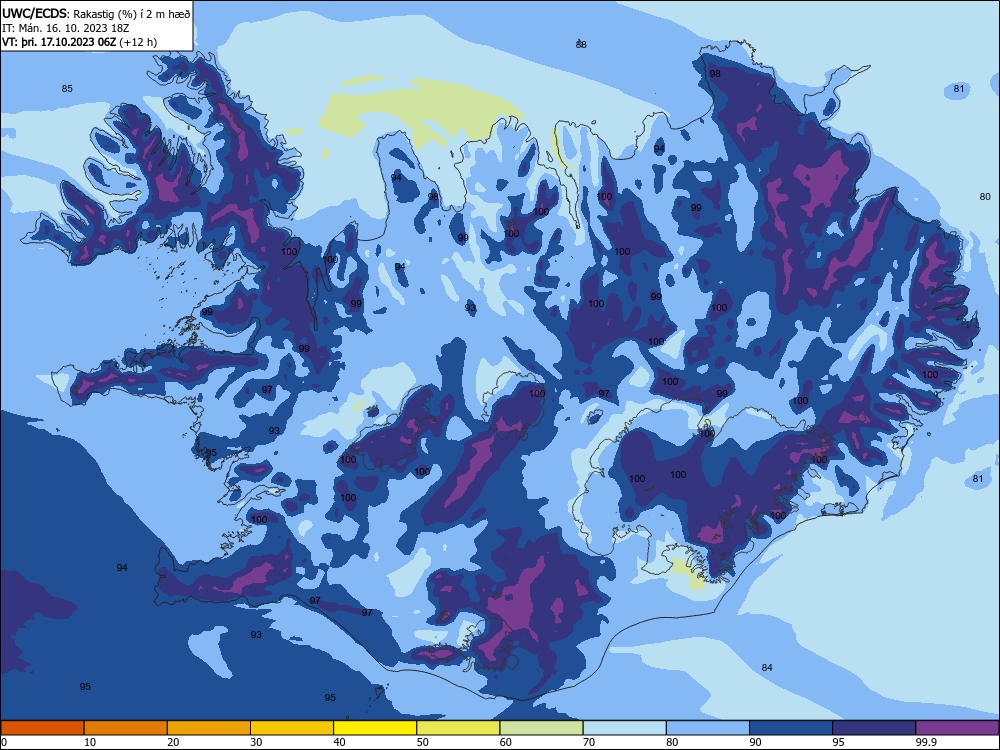Click the 70 legend label
The width and height of the screenshot is (1000, 750).
click(589, 742)
